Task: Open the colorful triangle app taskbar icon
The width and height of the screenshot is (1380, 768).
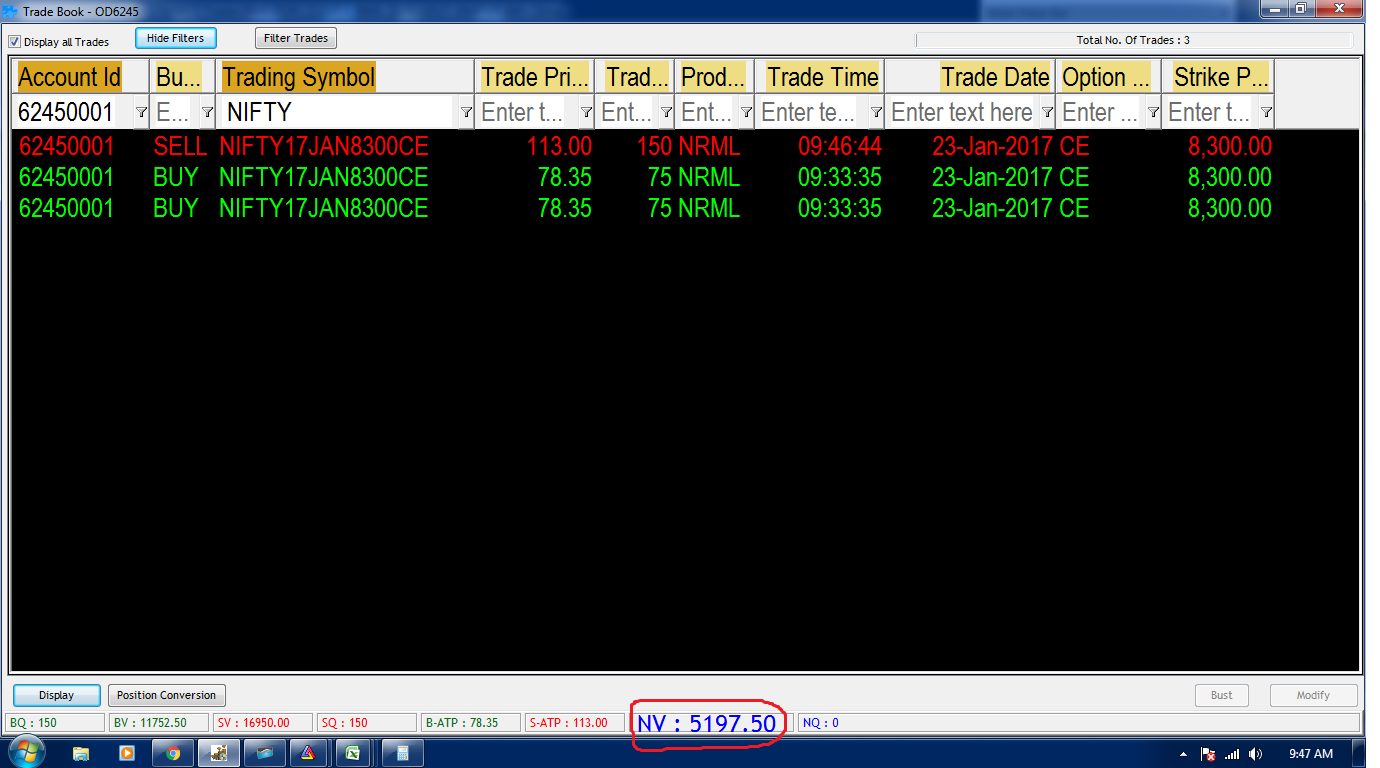Action: point(309,753)
